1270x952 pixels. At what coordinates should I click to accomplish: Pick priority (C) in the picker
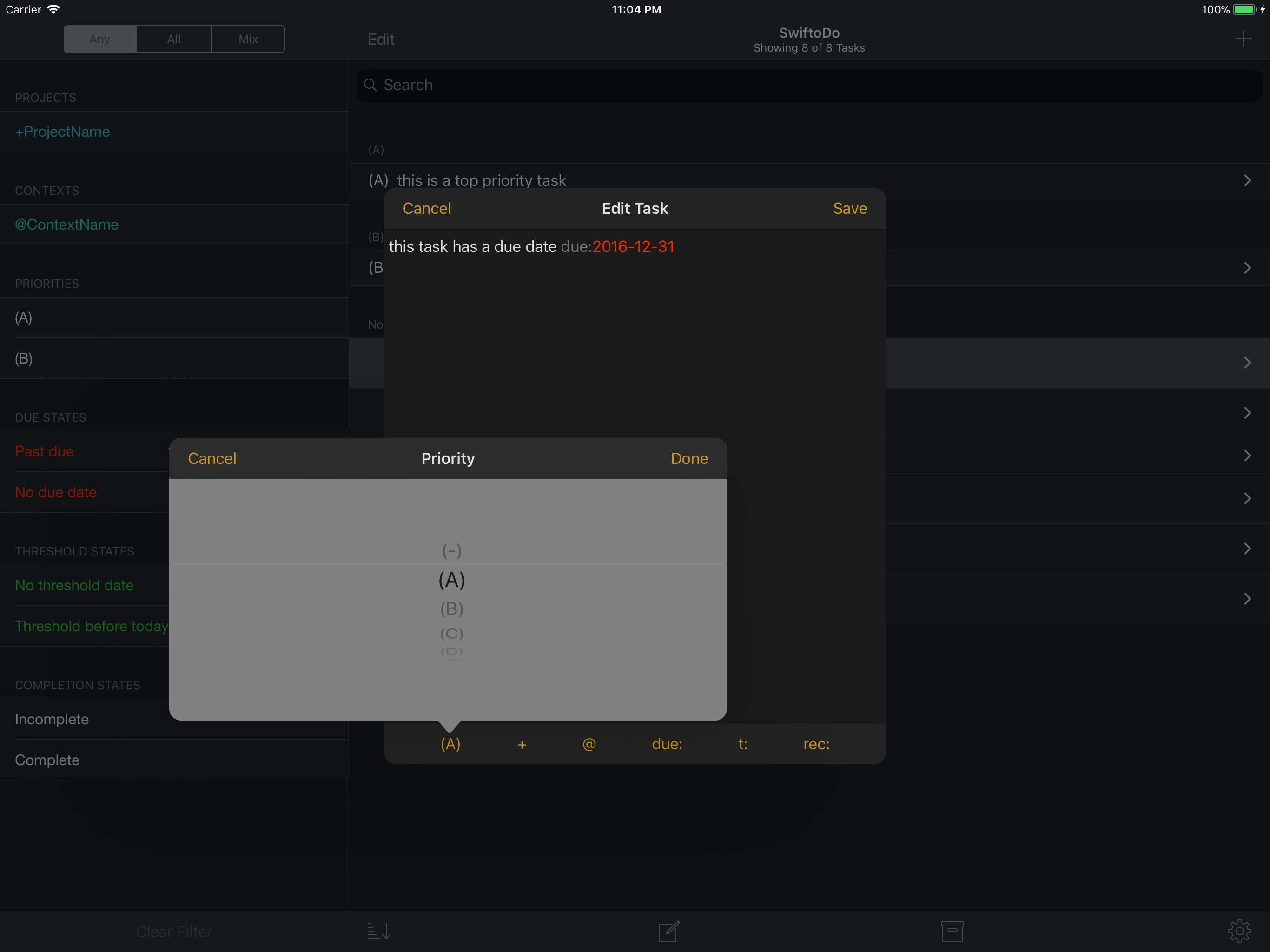[x=452, y=634]
